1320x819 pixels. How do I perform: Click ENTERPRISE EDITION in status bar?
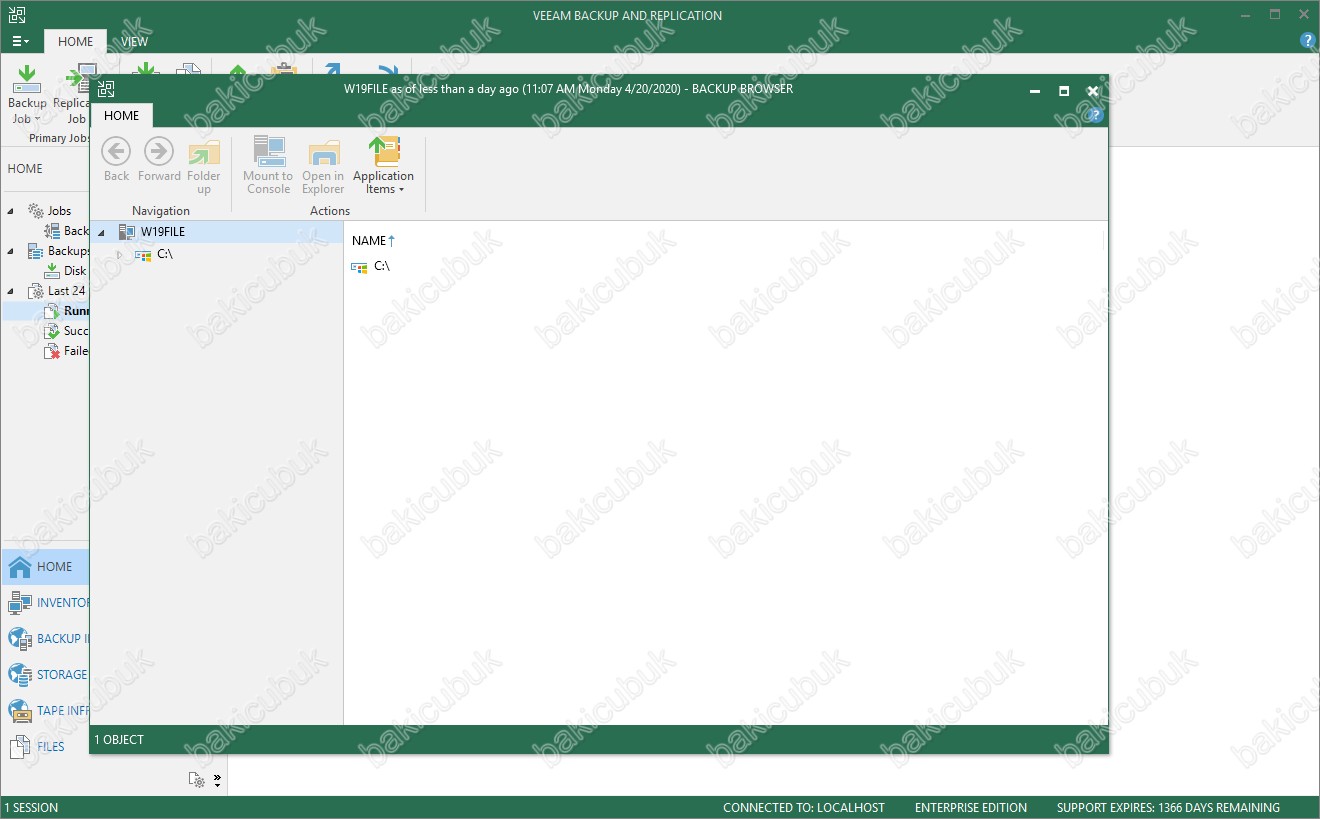971,808
